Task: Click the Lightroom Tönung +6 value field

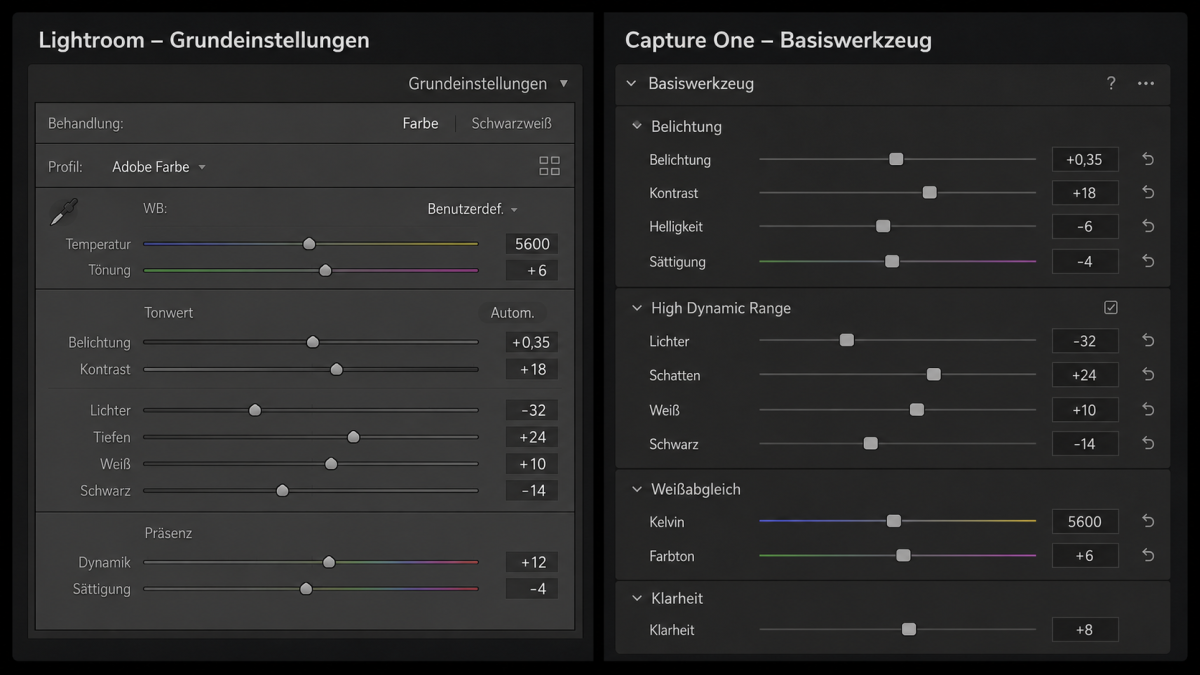Action: point(532,270)
